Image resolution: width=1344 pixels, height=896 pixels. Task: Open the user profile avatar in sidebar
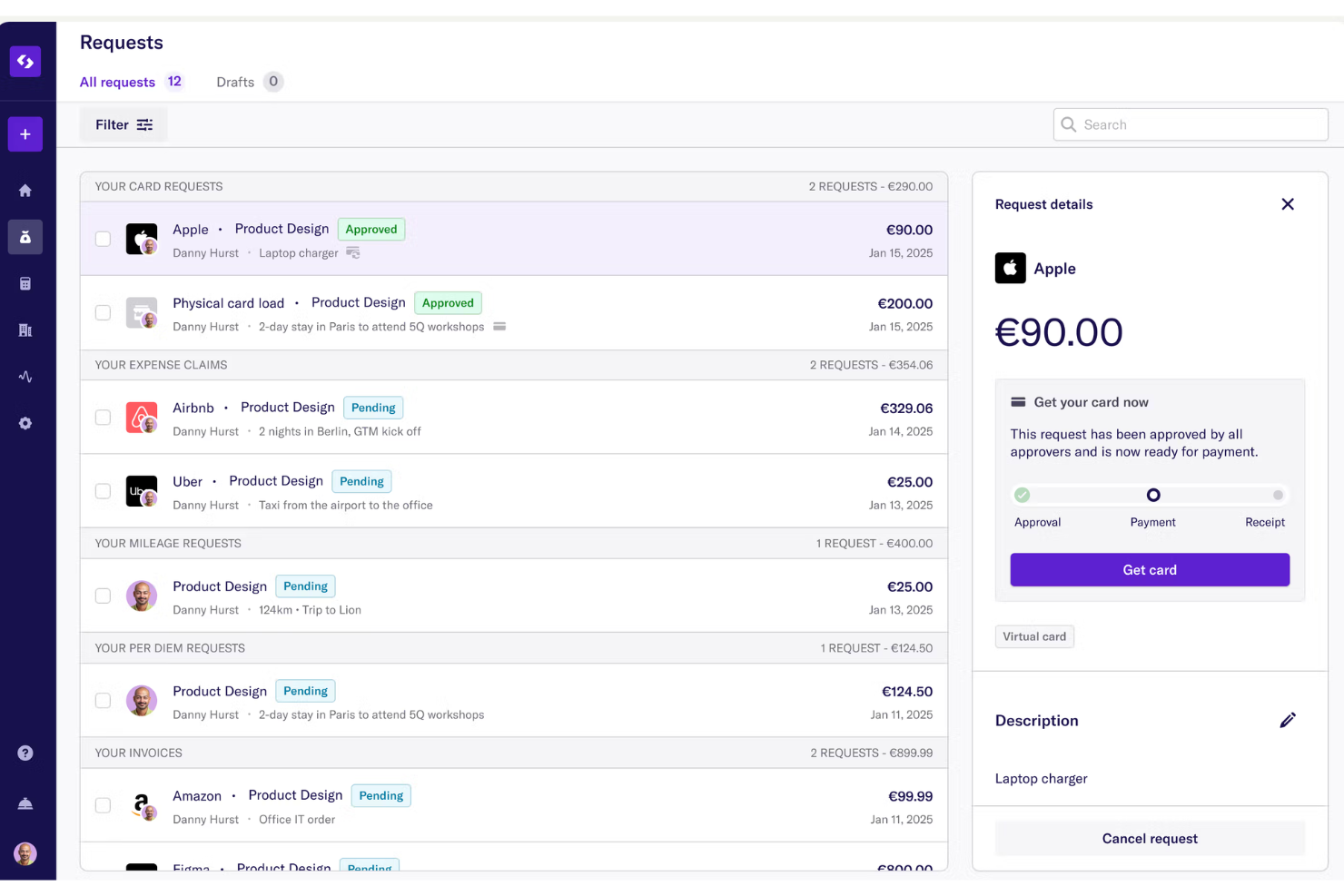pos(25,853)
